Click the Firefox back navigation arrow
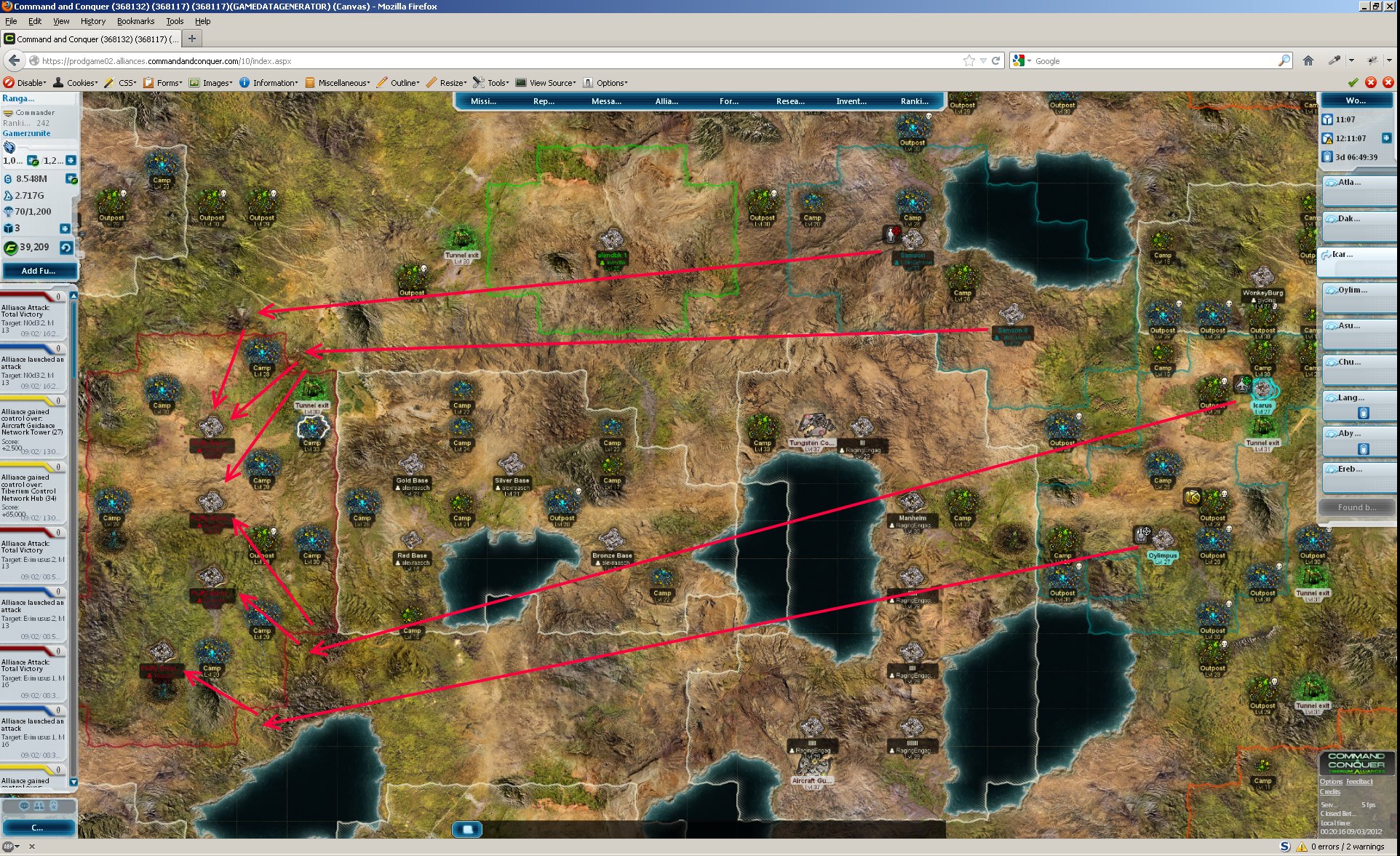This screenshot has width=1400, height=856. [x=14, y=60]
